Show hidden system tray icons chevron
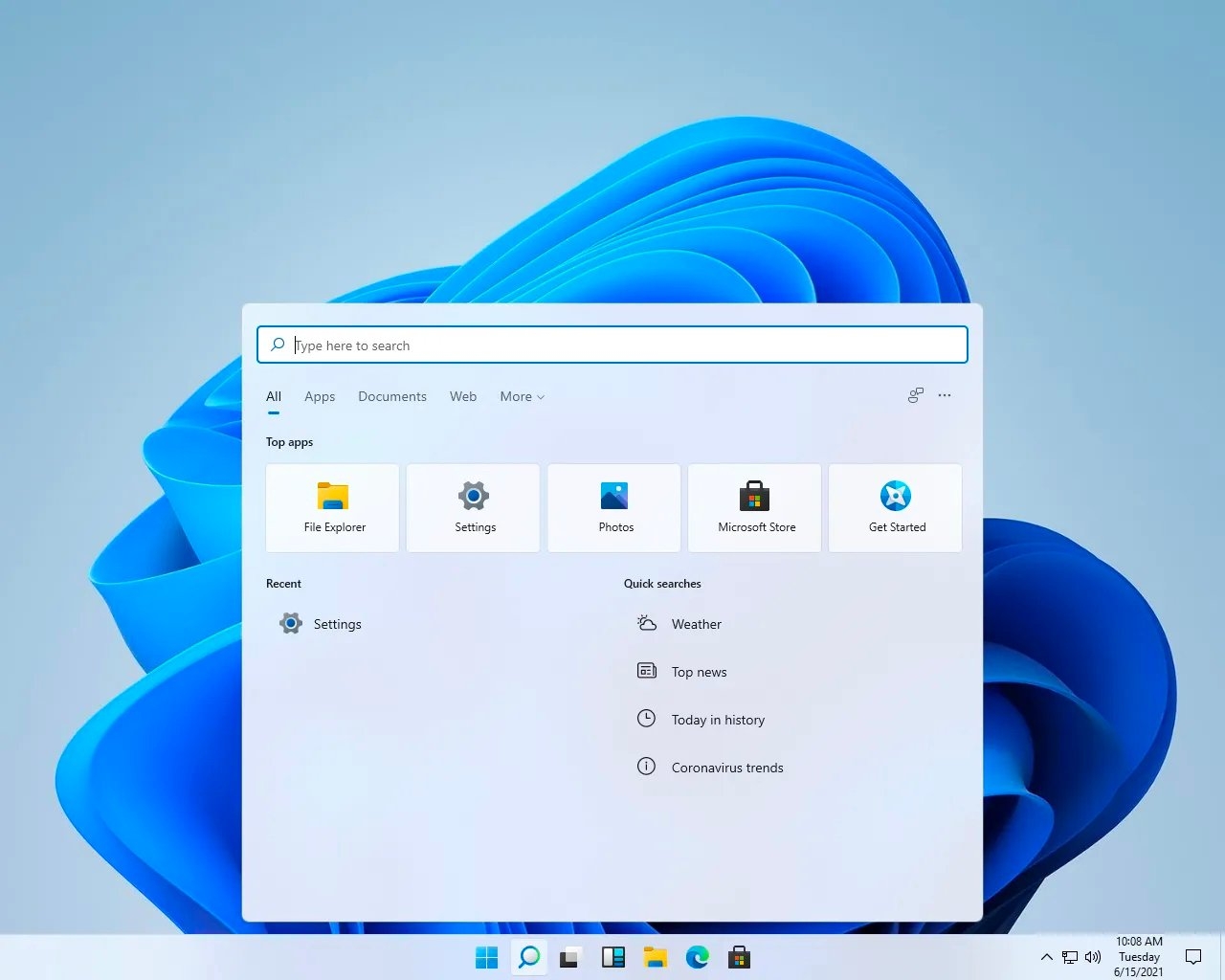 click(x=1047, y=957)
